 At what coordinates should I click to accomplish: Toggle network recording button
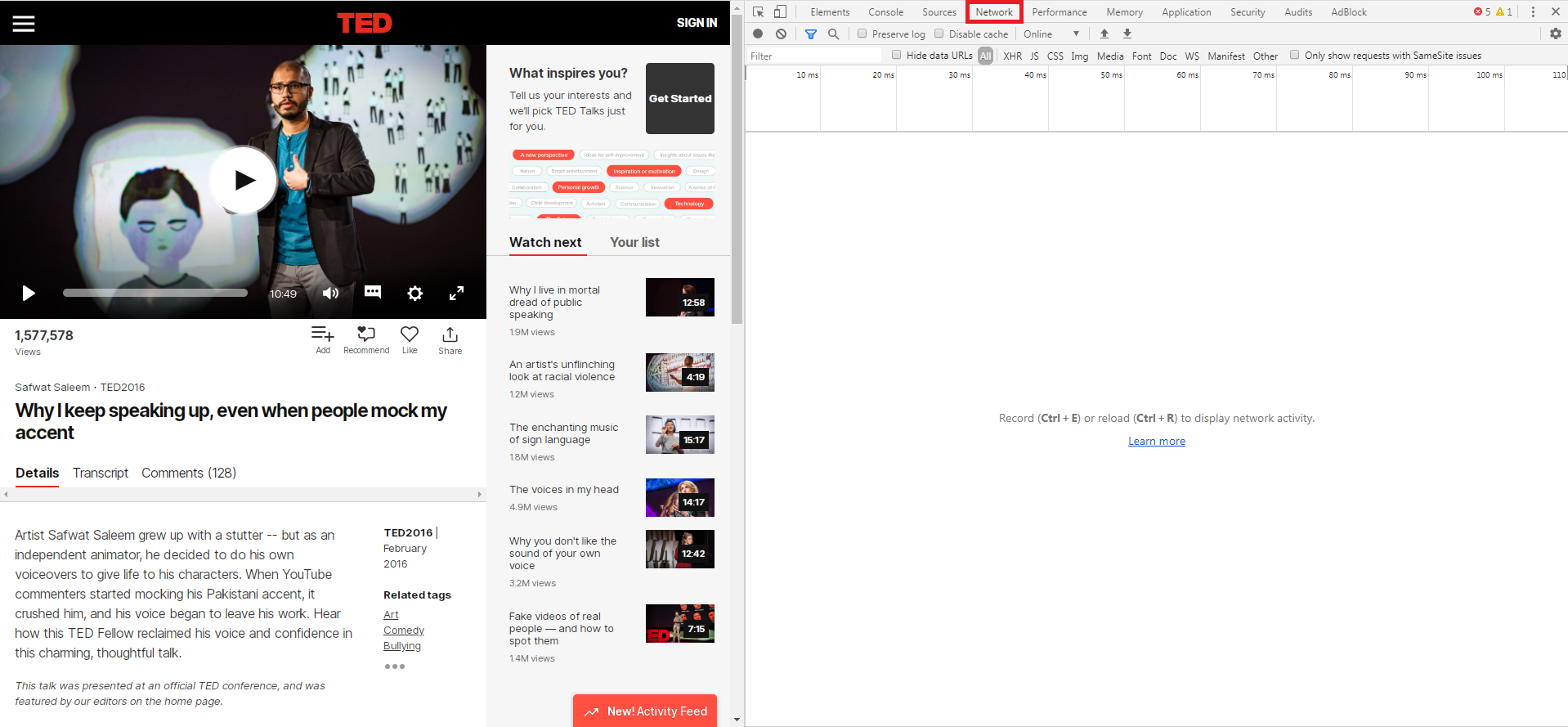coord(758,34)
